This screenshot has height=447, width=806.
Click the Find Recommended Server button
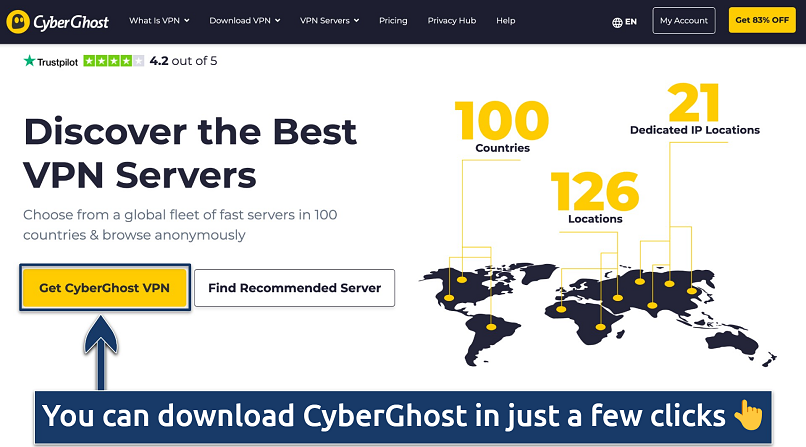294,288
